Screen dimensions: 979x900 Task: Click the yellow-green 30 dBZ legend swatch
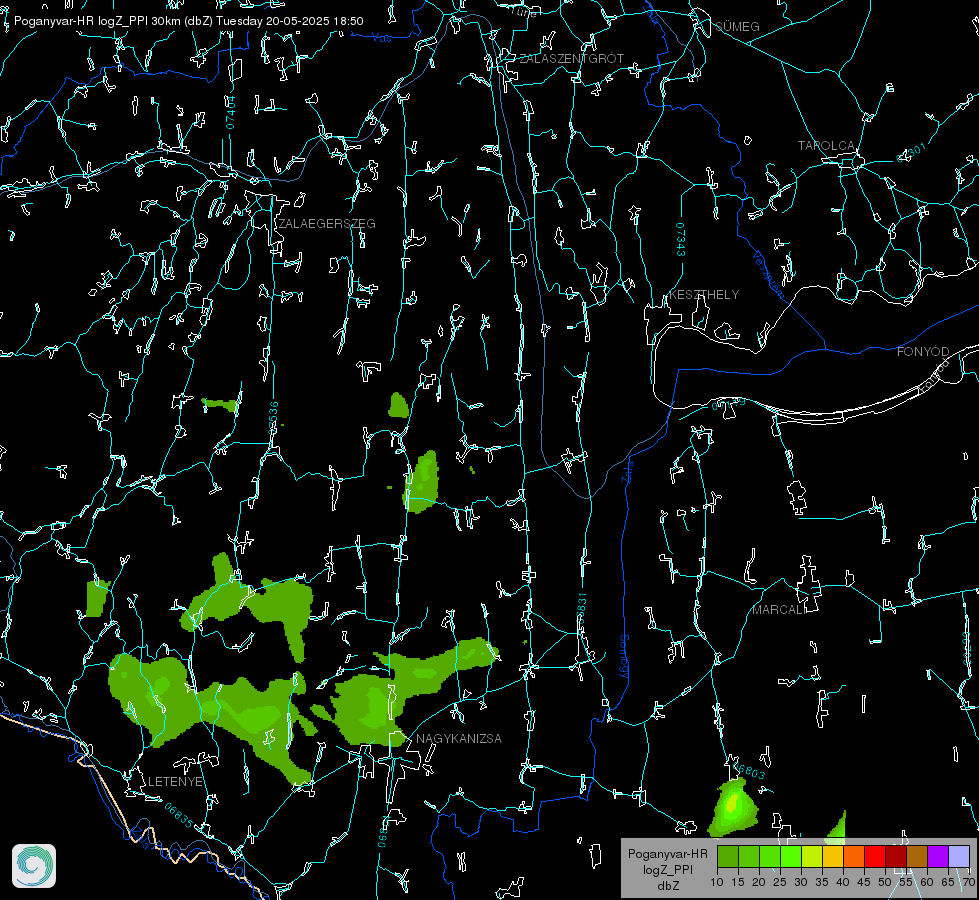coord(812,856)
